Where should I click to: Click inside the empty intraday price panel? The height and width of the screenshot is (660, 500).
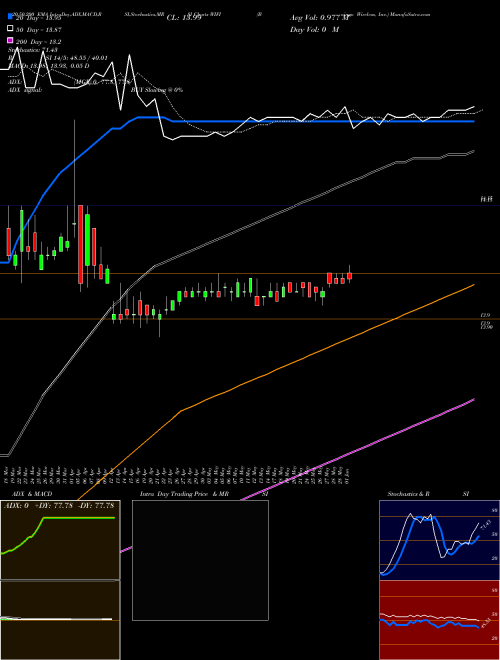pyautogui.click(x=200, y=560)
